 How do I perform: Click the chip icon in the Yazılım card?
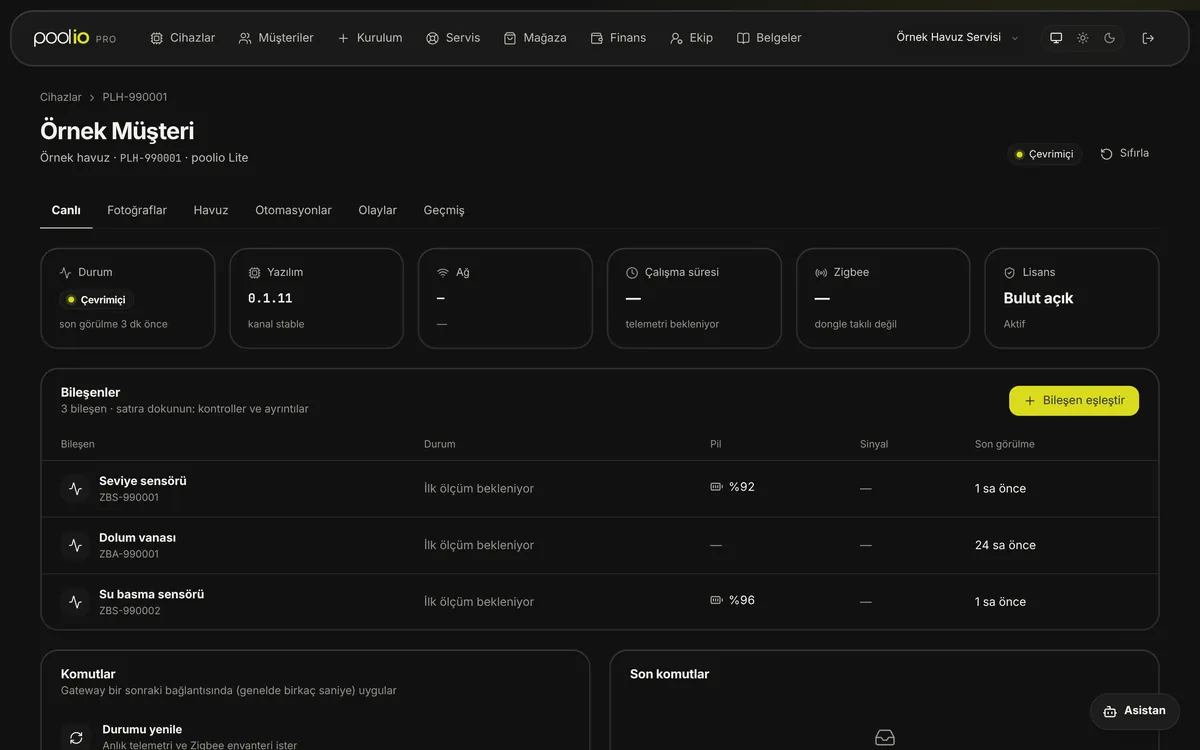(x=254, y=272)
